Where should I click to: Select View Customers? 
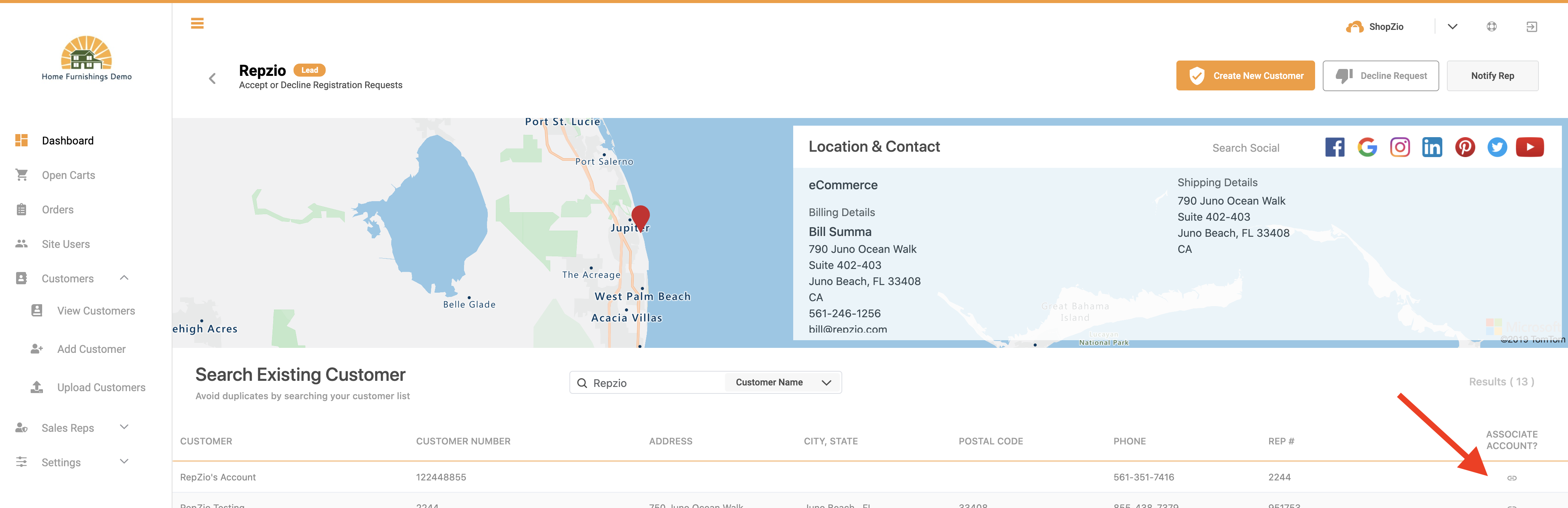click(x=95, y=311)
